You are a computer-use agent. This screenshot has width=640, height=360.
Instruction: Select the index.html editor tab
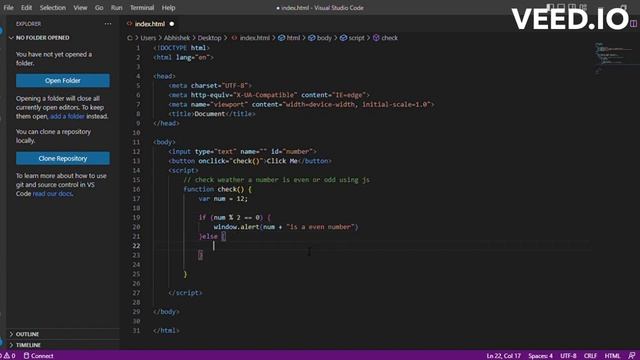coord(150,24)
